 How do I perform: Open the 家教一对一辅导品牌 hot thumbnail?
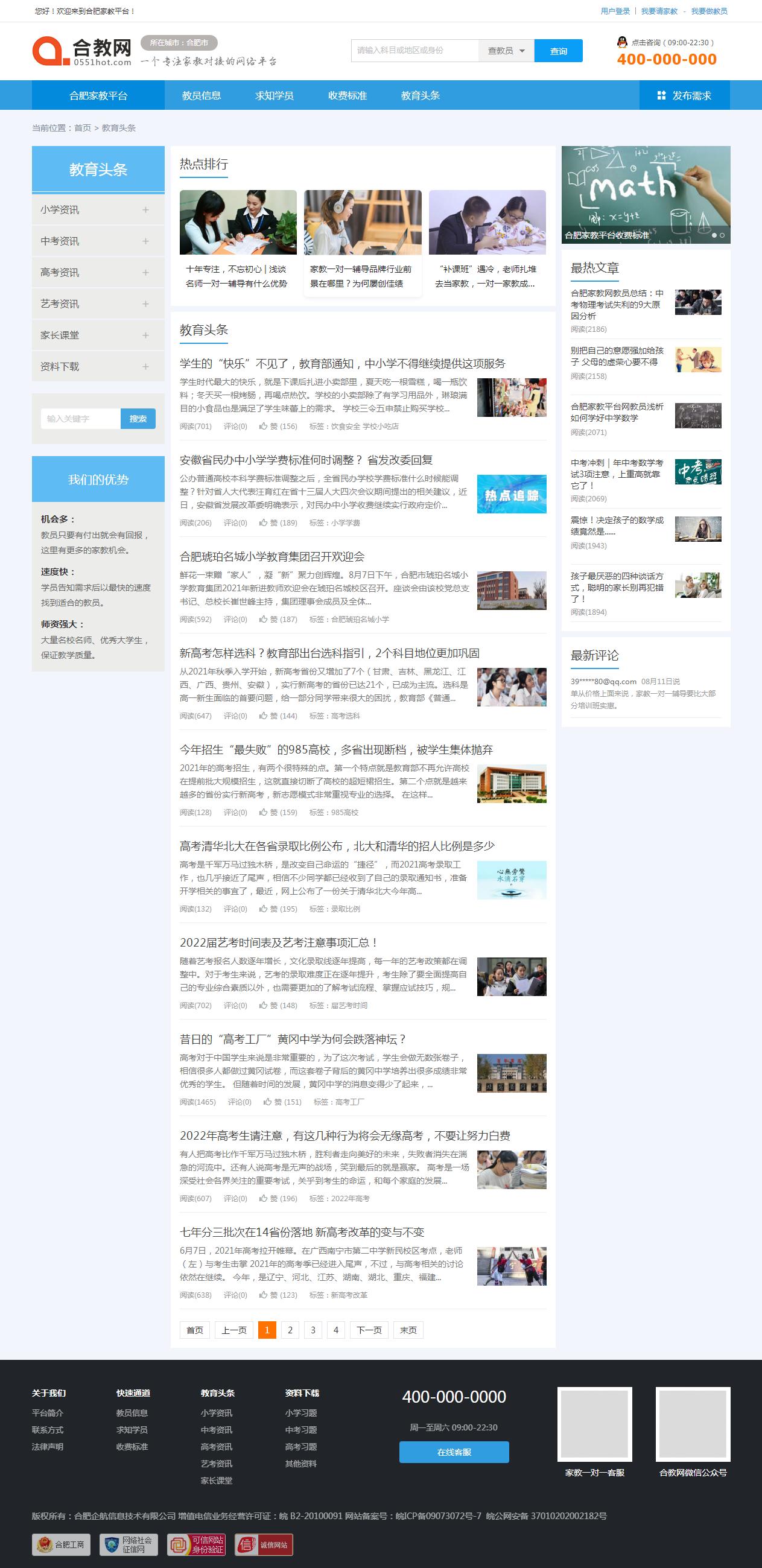(363, 222)
